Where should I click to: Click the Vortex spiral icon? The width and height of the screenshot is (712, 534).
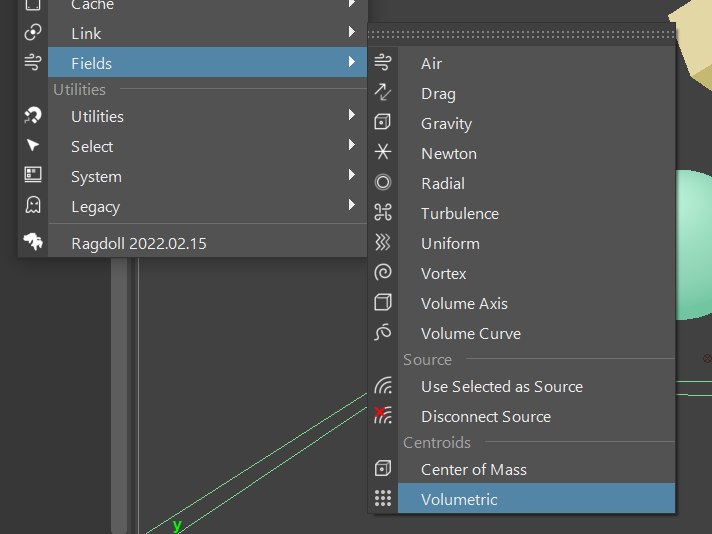coord(382,273)
